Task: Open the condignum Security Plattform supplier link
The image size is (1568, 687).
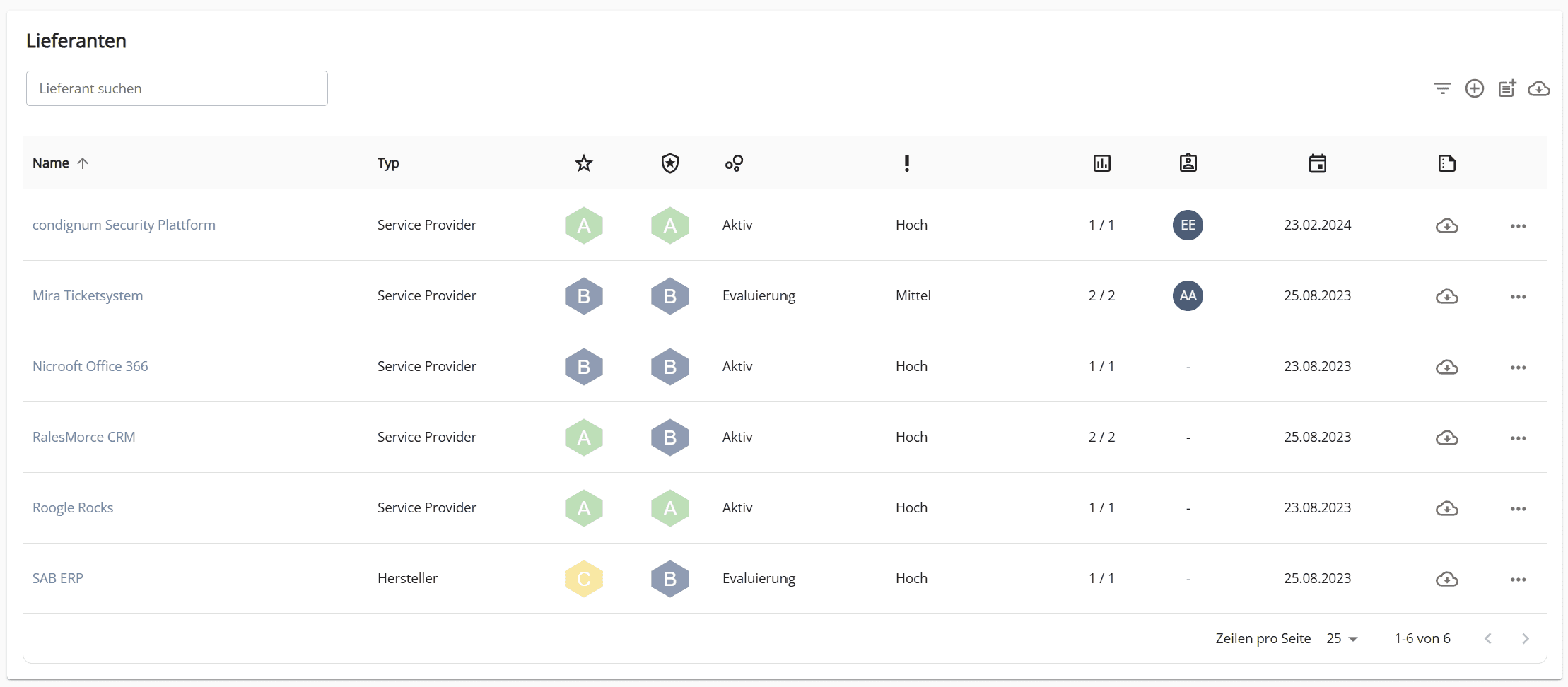Action: (124, 225)
